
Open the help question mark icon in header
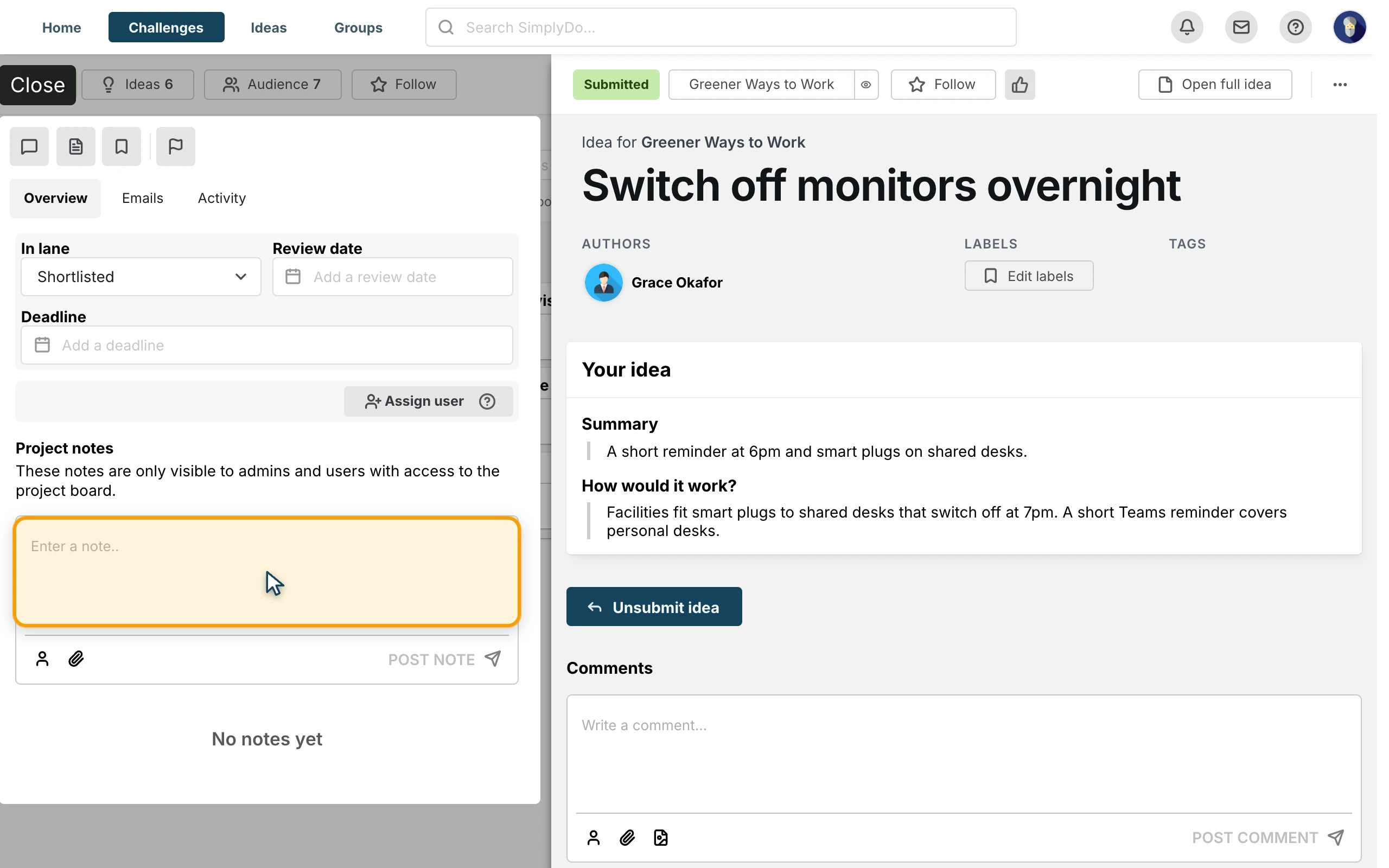tap(1295, 27)
